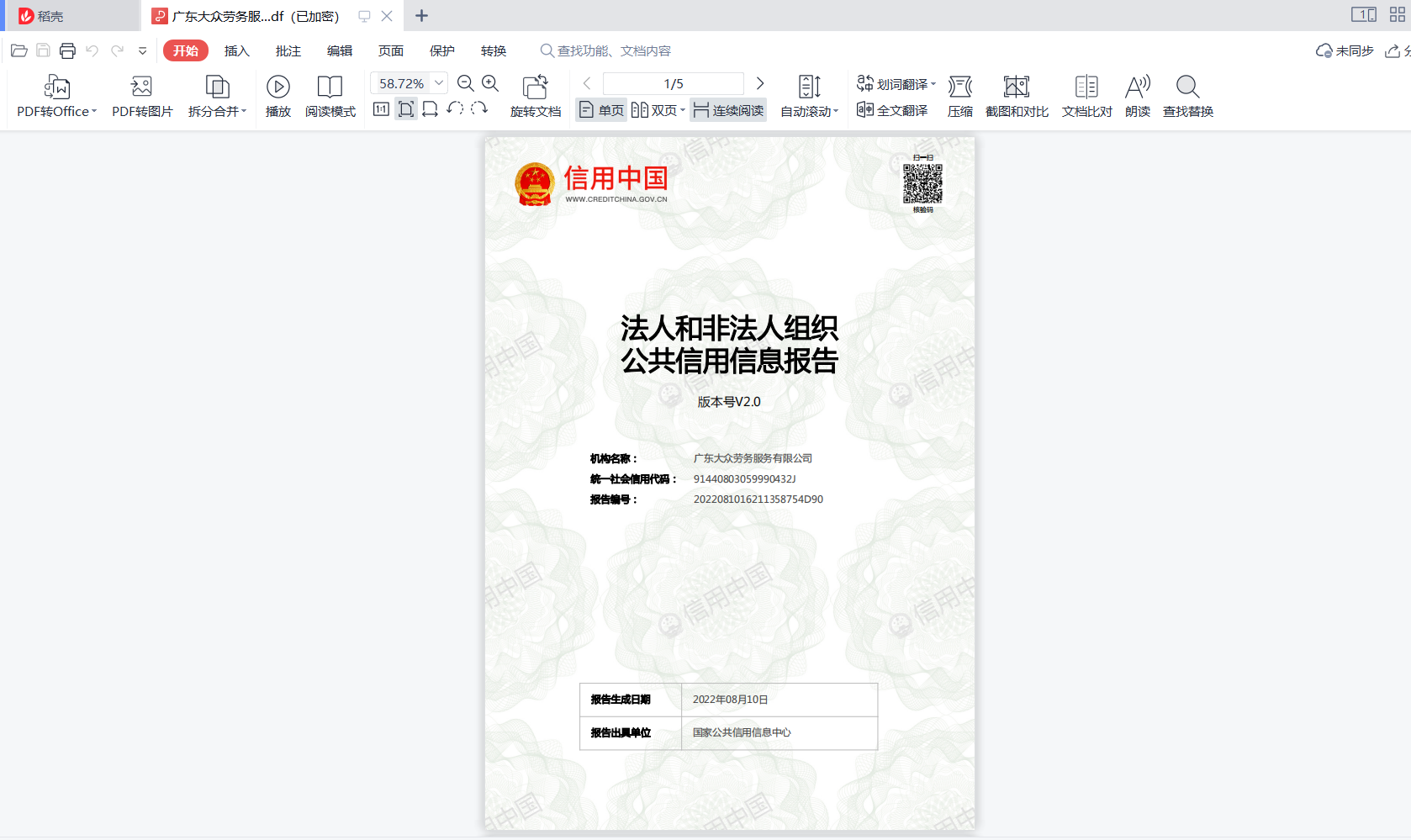Toggle 单页 single-page view

[x=600, y=109]
